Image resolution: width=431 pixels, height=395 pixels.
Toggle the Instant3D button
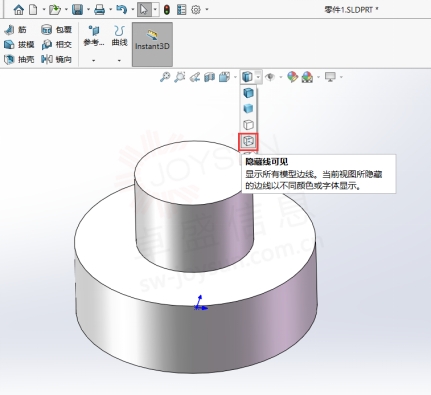pyautogui.click(x=152, y=44)
